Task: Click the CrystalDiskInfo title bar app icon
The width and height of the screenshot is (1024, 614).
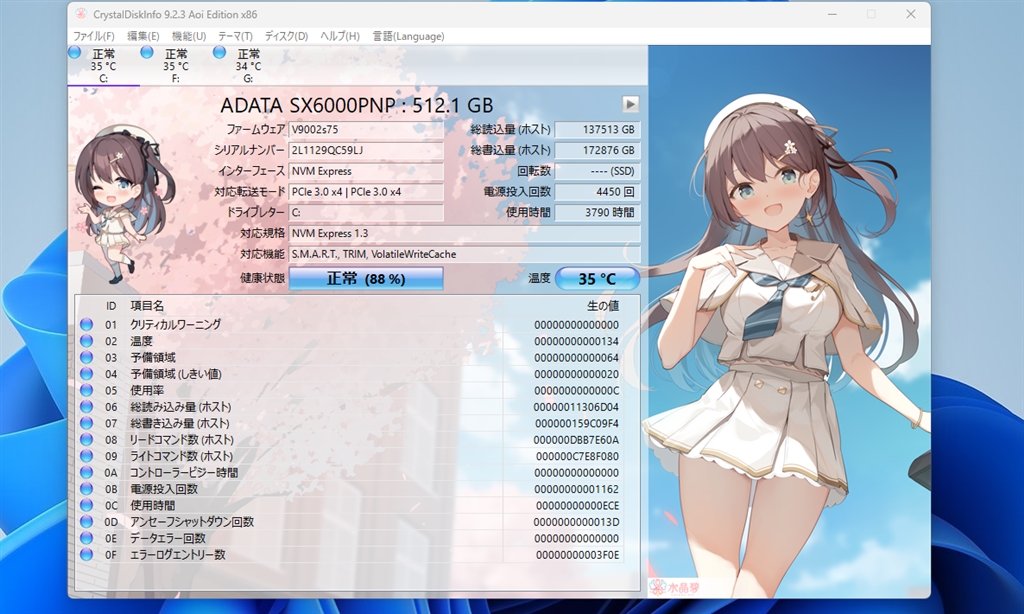Action: tap(81, 14)
